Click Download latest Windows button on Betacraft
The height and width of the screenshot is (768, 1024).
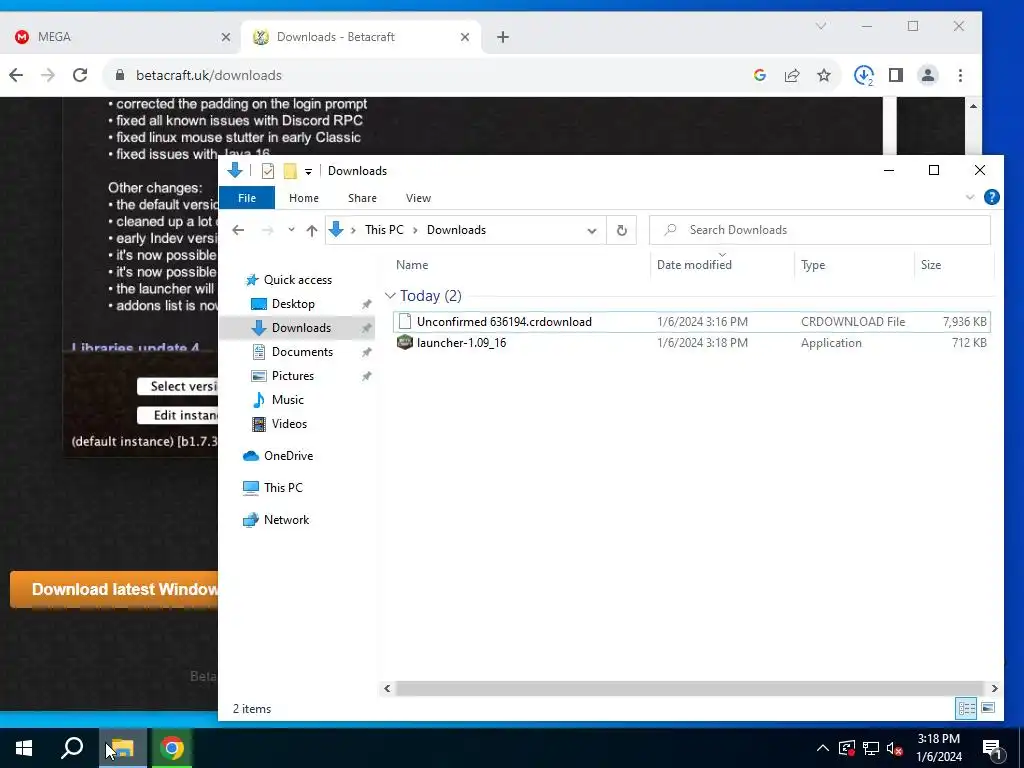point(115,589)
